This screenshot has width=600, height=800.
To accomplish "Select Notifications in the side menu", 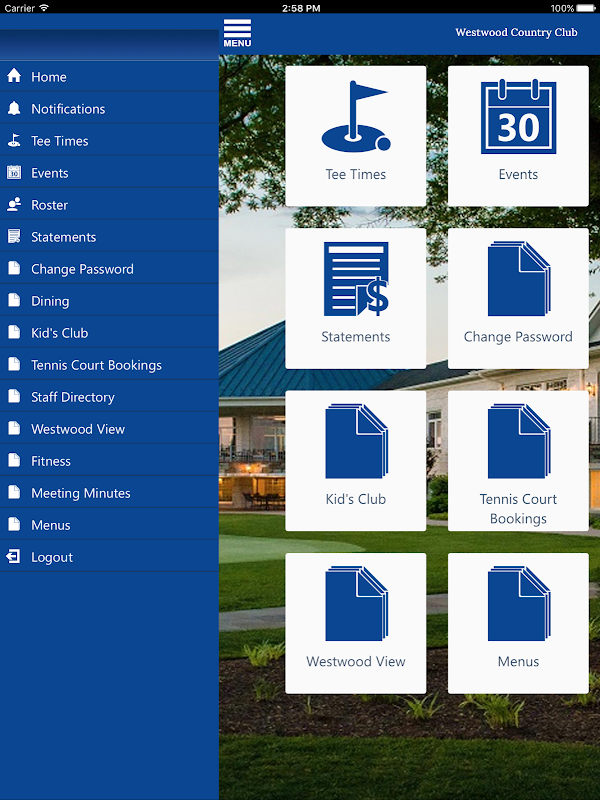I will [x=109, y=109].
